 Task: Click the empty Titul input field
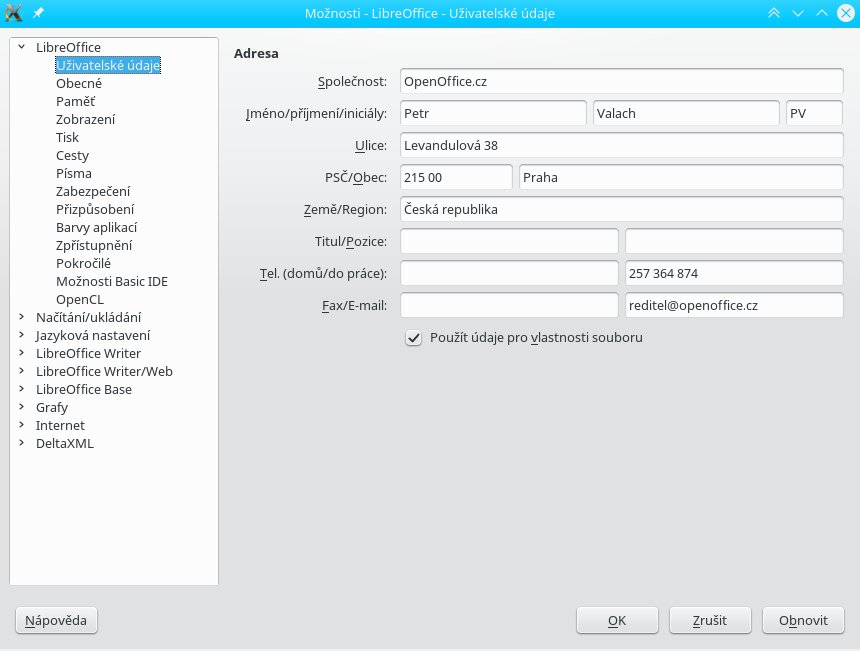click(509, 241)
